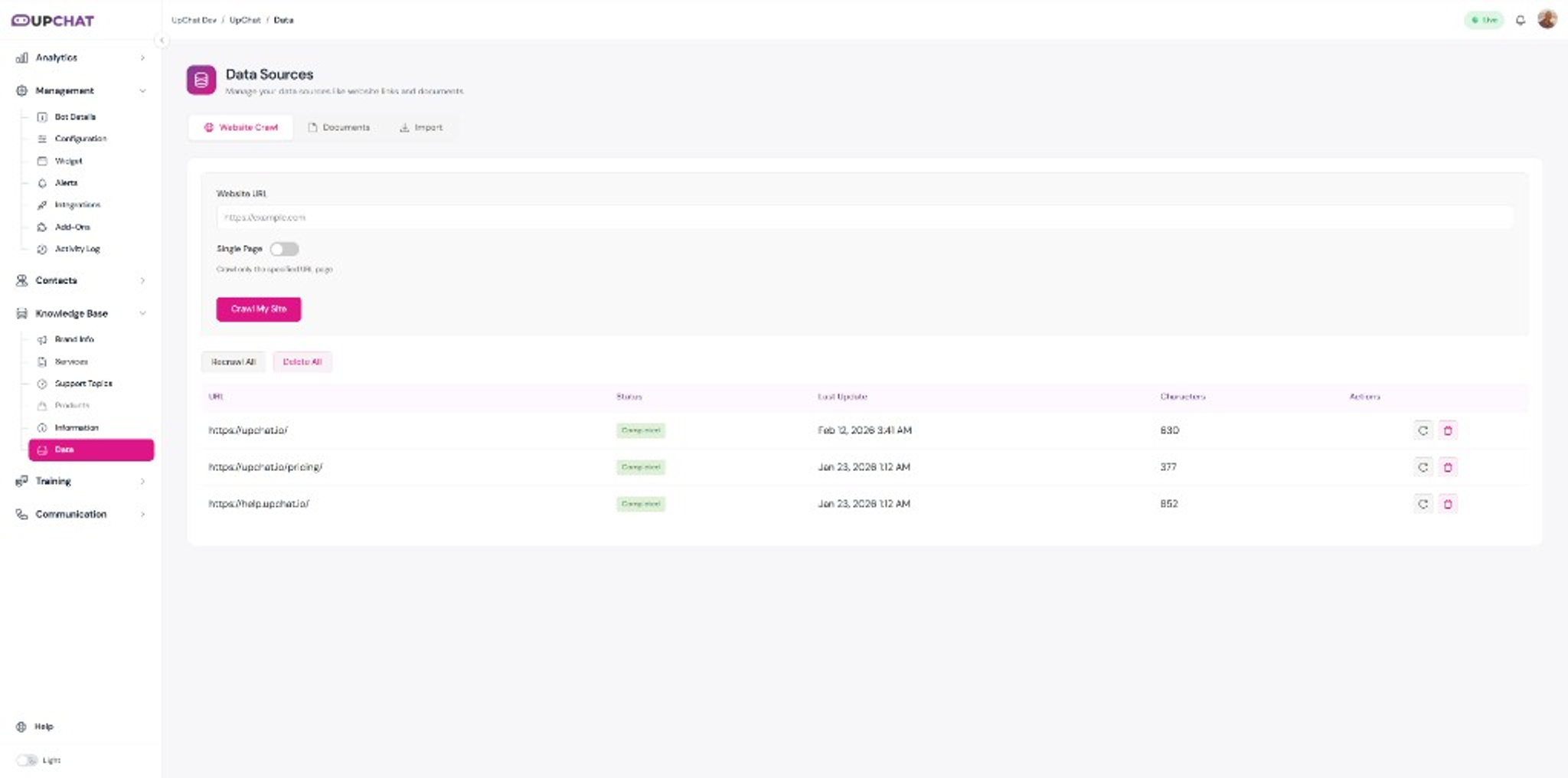The height and width of the screenshot is (778, 1568).
Task: Switch to the Documents tab
Action: [338, 127]
